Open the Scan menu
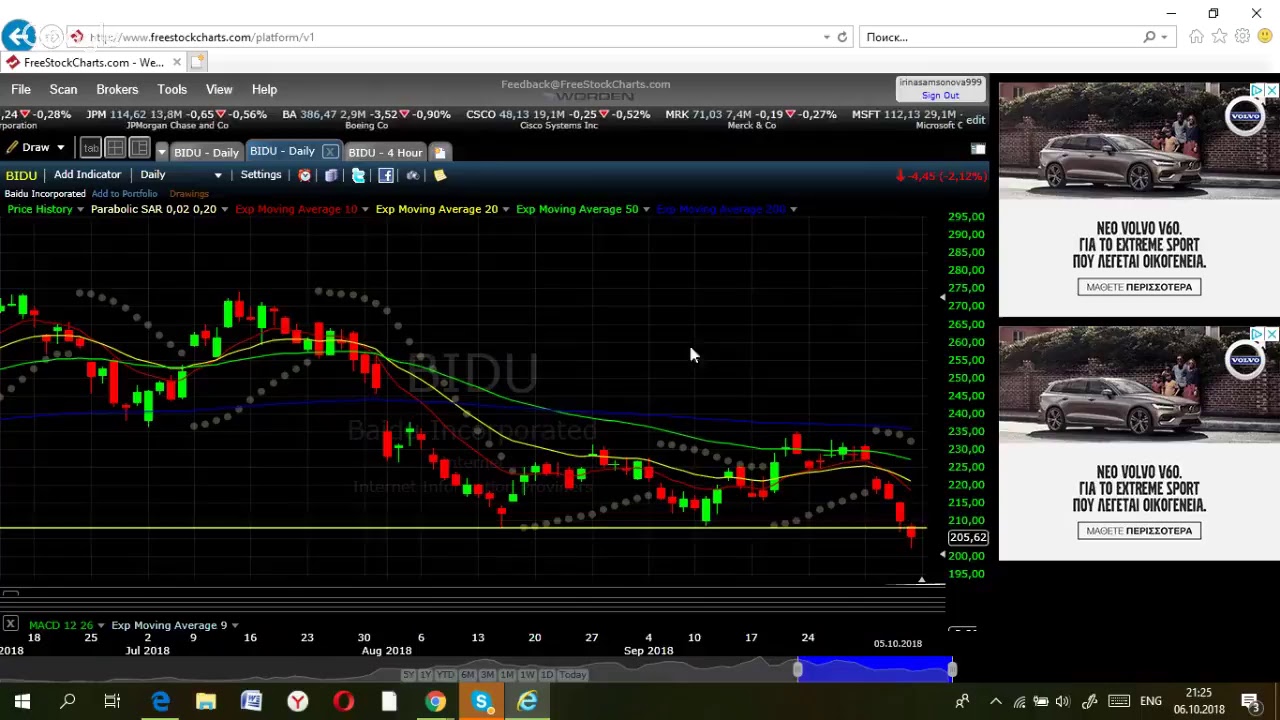The width and height of the screenshot is (1280, 720). click(63, 89)
